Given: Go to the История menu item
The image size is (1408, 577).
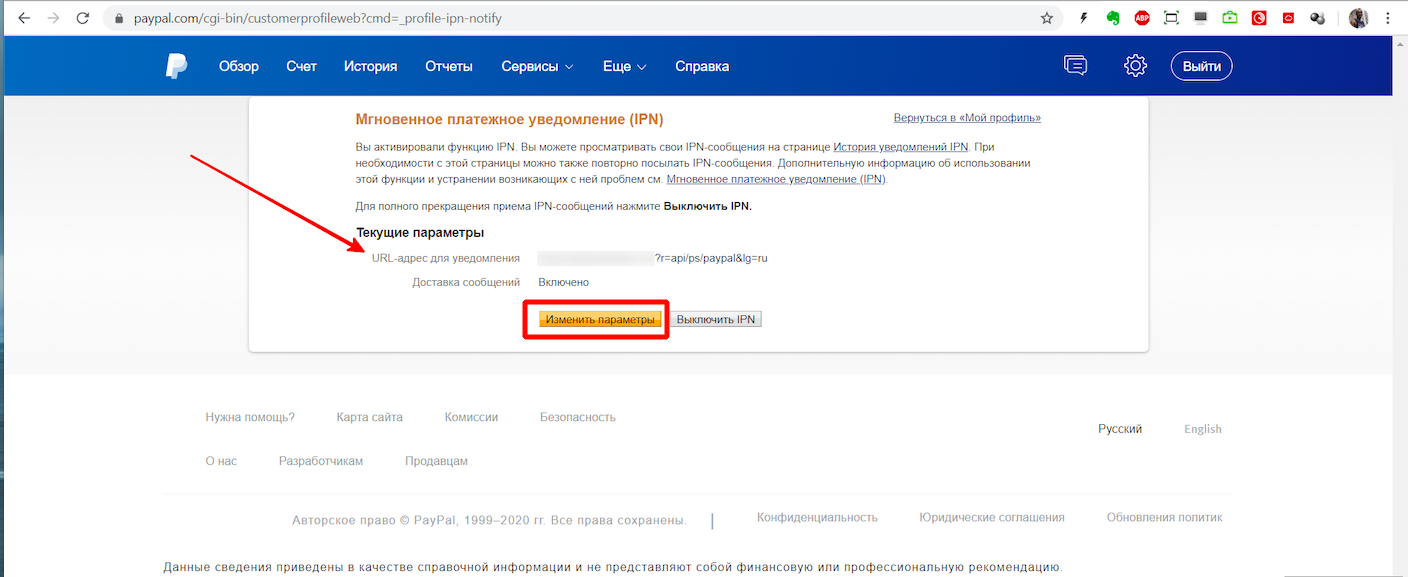Looking at the screenshot, I should point(370,66).
